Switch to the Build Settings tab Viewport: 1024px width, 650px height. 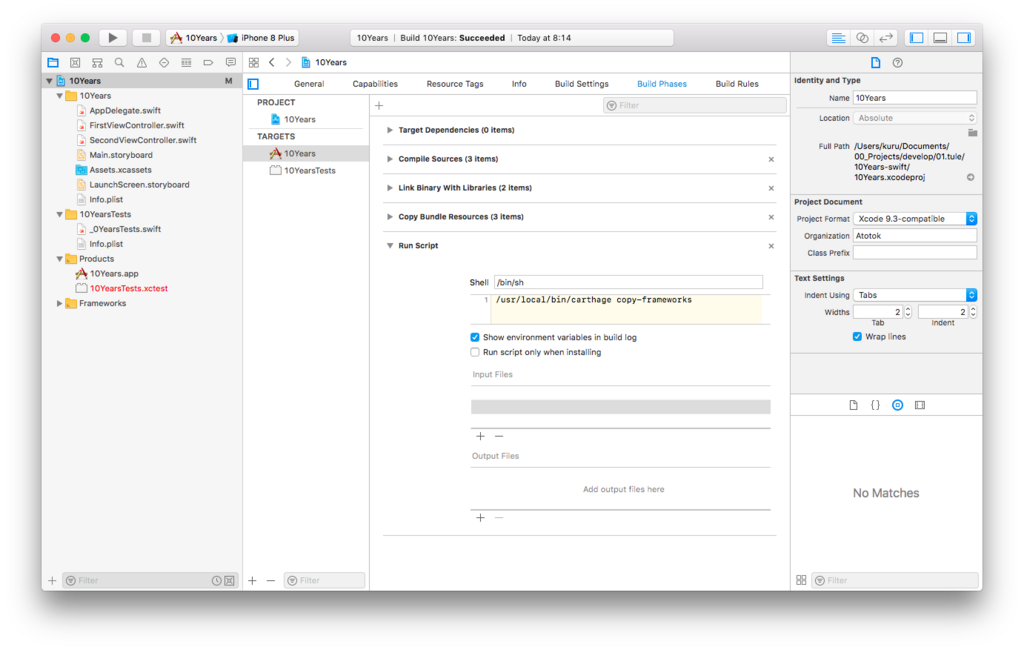pyautogui.click(x=582, y=84)
